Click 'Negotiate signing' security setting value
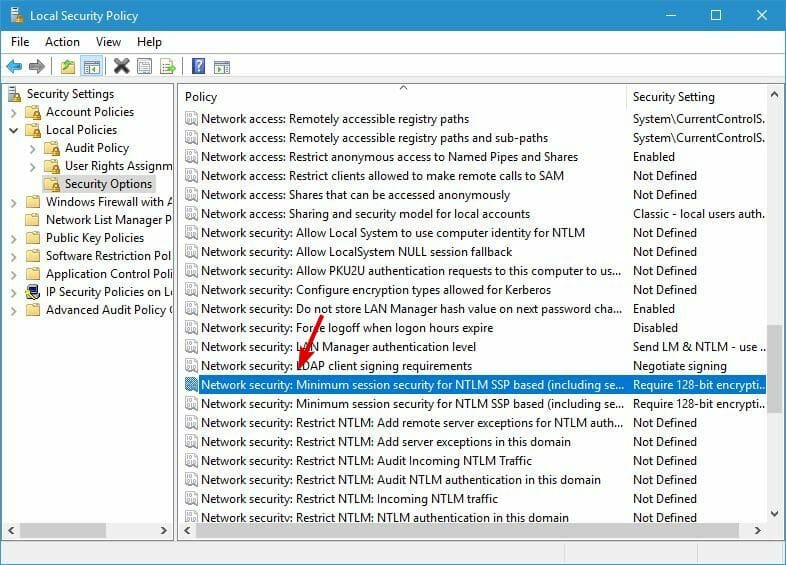The image size is (786, 565). [x=679, y=366]
